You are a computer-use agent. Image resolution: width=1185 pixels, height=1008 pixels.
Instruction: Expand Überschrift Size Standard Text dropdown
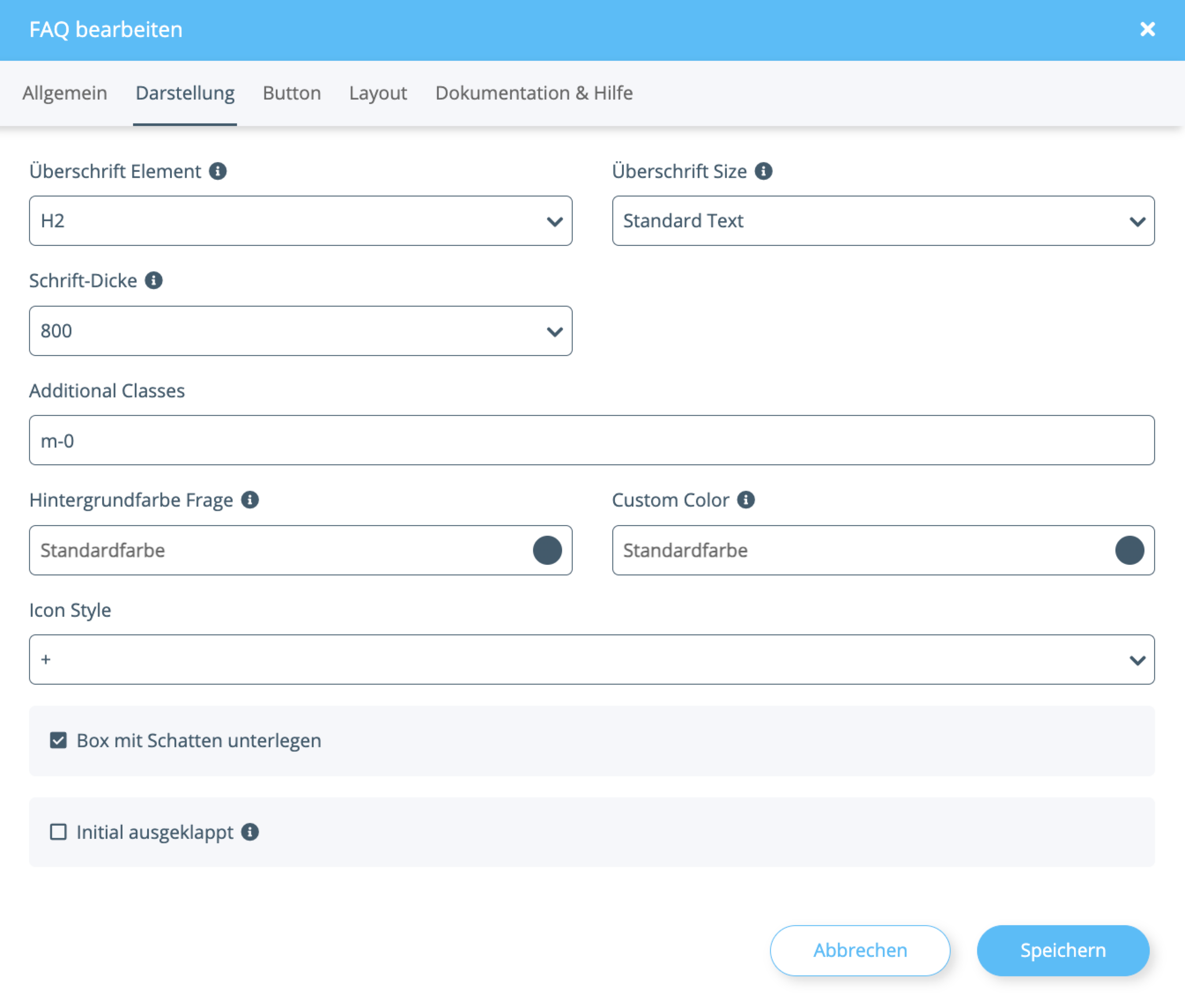883,221
